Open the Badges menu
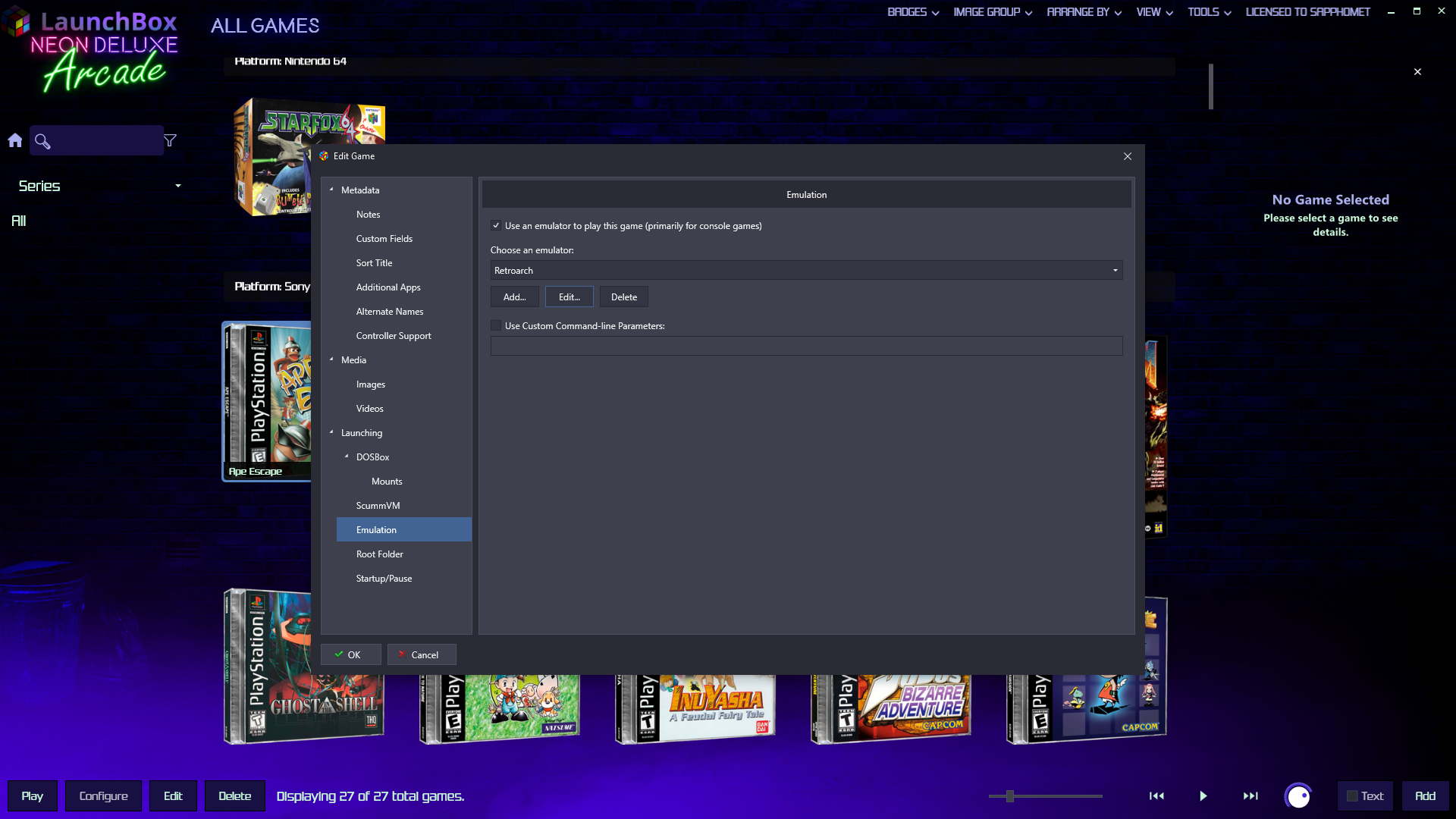1456x819 pixels. coord(913,12)
